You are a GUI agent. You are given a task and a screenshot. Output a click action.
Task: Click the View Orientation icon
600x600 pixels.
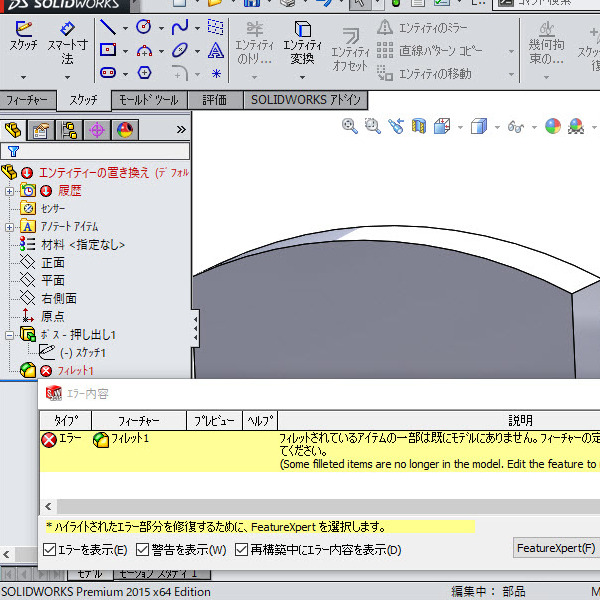coord(442,126)
